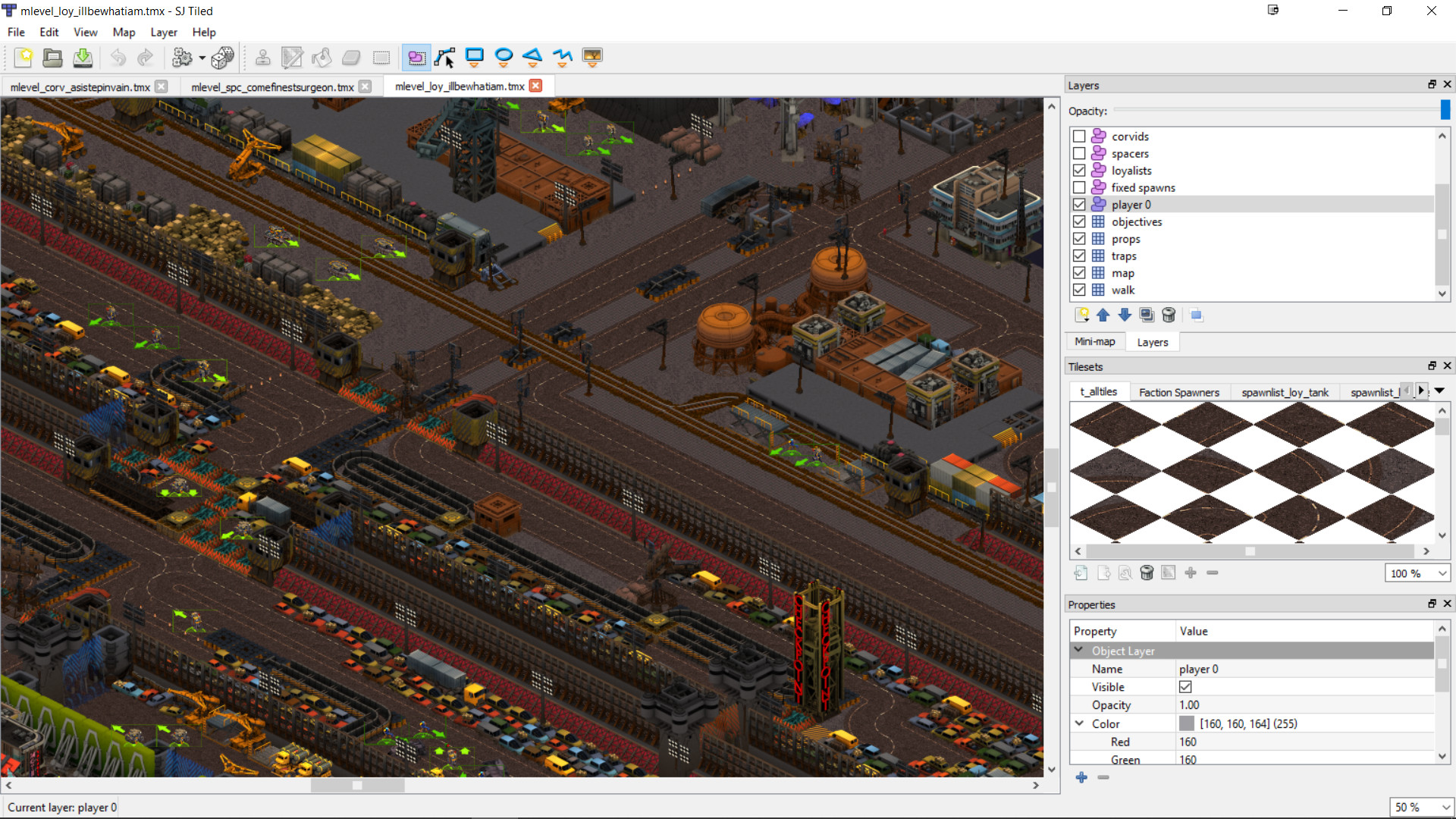Open the player 0 layer color swatch
The image size is (1456, 819).
(x=1188, y=723)
